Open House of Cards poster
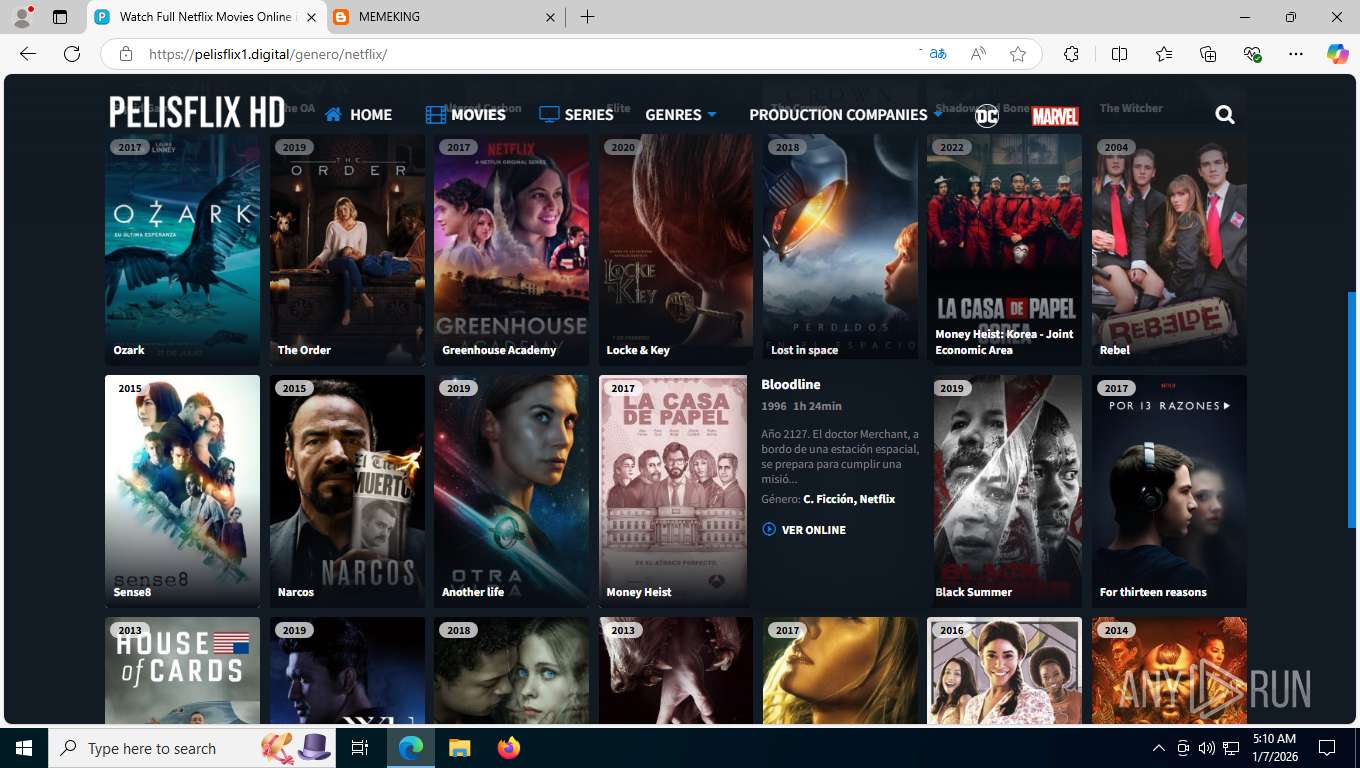Screen dimensions: 1360x768 (x=182, y=671)
